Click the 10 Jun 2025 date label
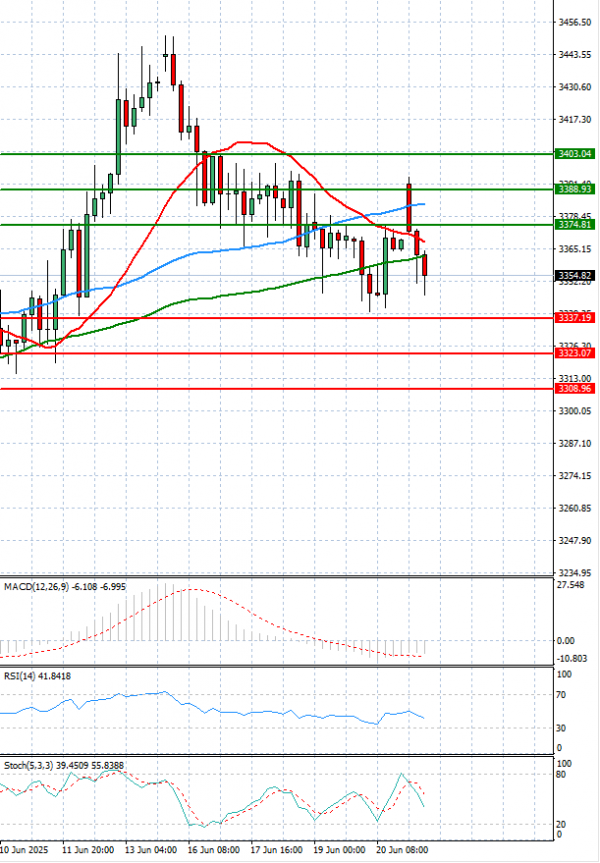 point(24,850)
